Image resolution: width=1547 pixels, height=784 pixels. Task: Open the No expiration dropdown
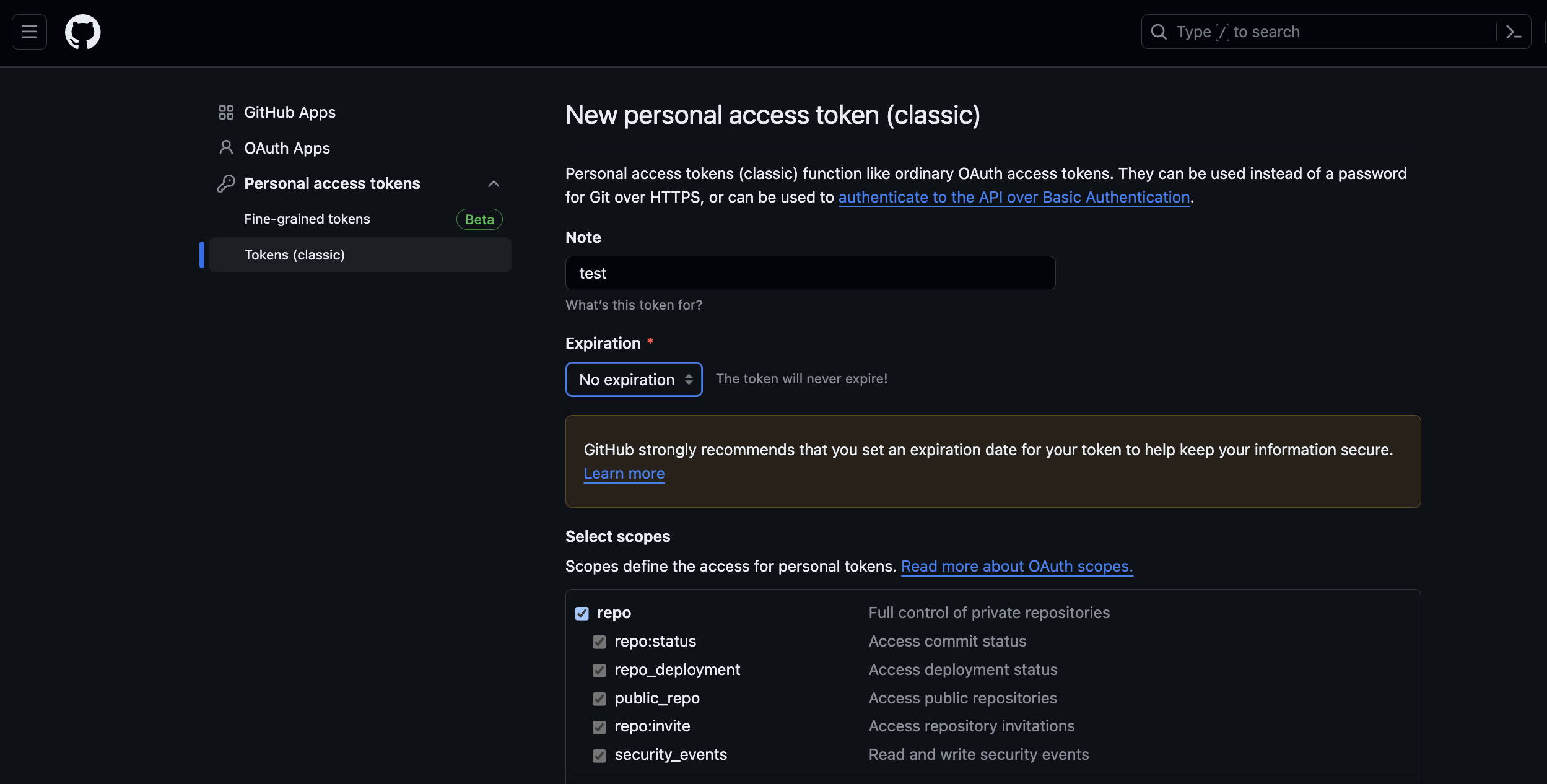click(634, 379)
